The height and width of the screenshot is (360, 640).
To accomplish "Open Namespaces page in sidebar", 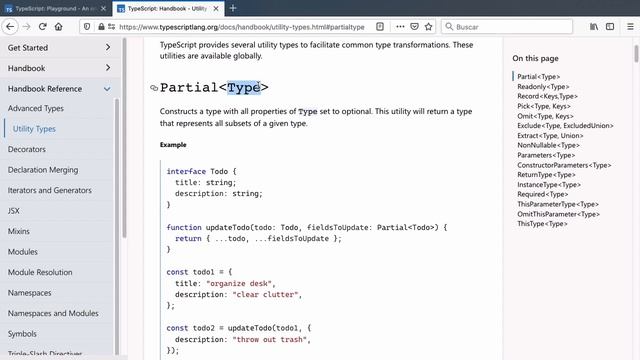I will (x=29, y=293).
